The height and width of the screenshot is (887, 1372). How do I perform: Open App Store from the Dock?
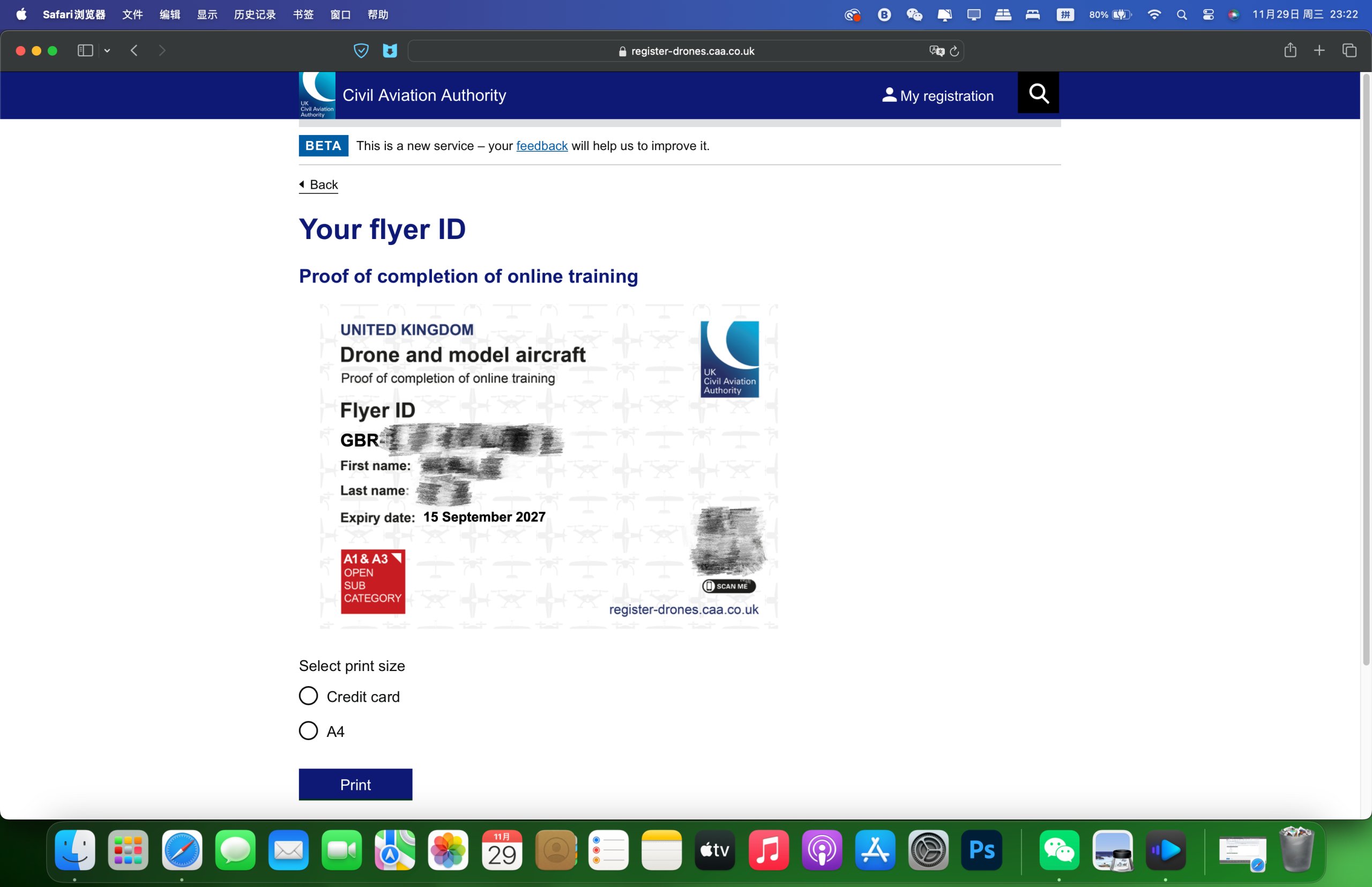coord(875,849)
